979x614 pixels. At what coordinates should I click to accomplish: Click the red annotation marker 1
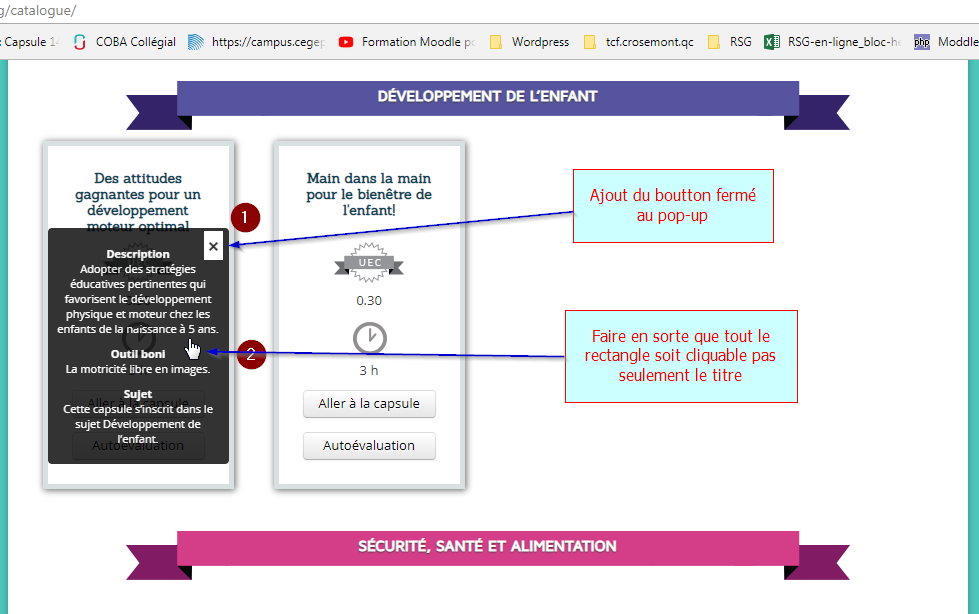(x=245, y=217)
